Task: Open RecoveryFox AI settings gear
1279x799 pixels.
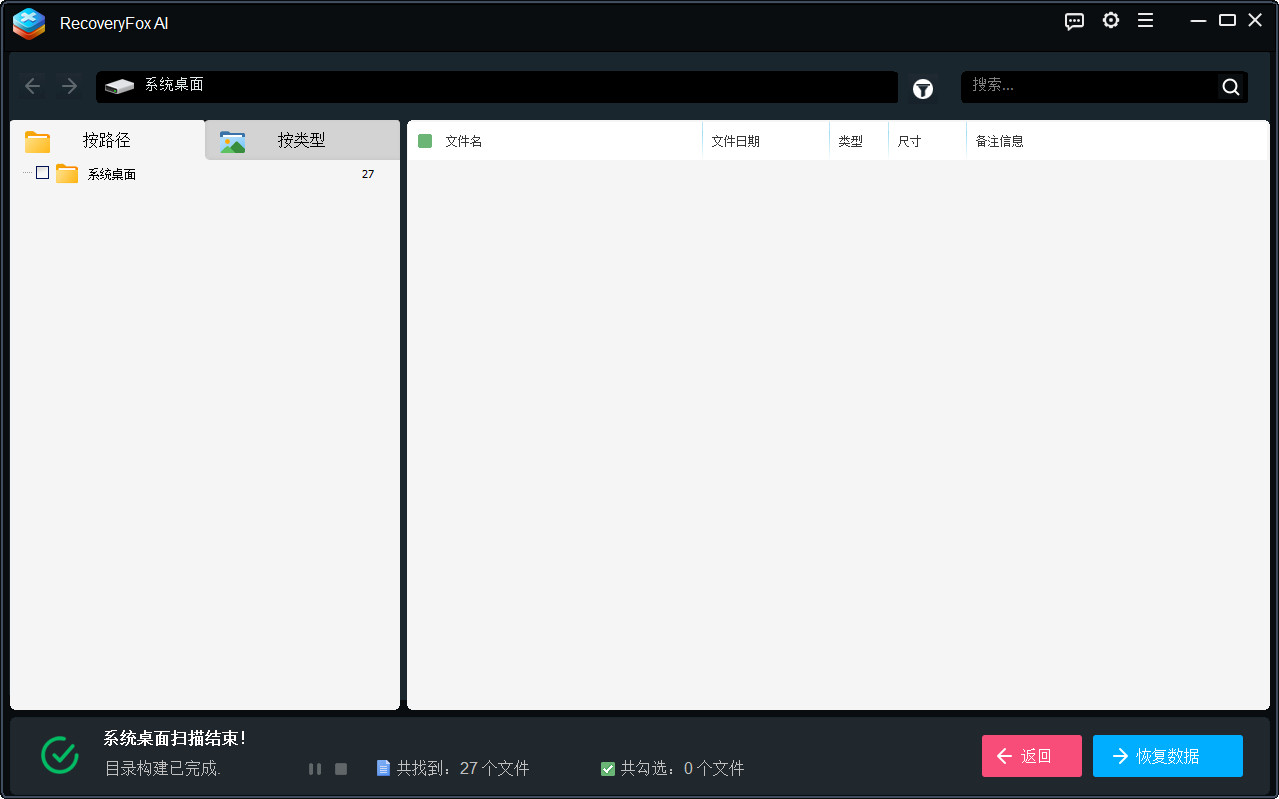Action: pyautogui.click(x=1110, y=20)
